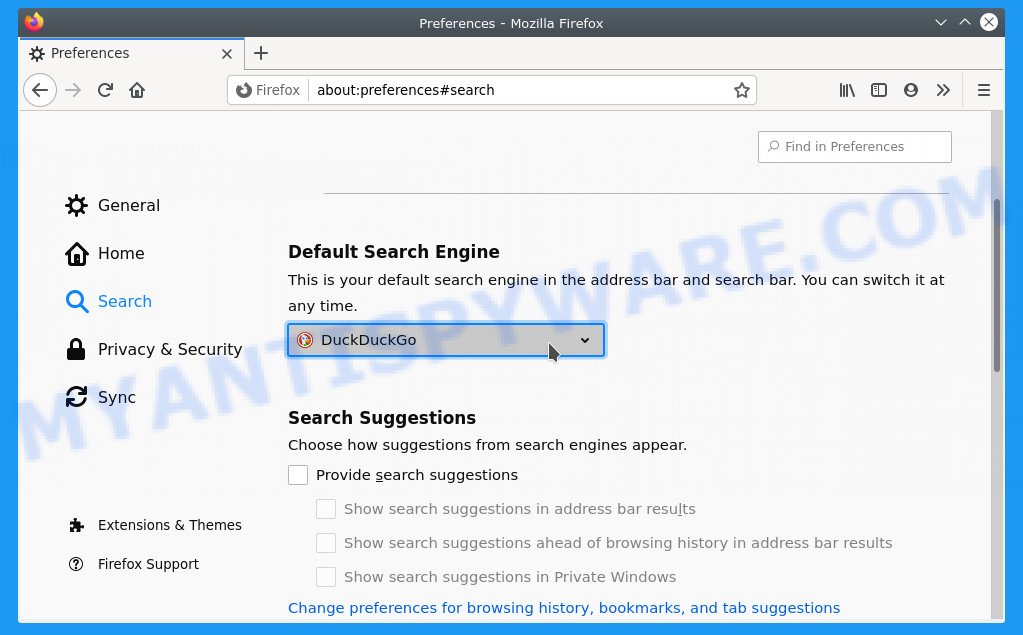Open Privacy & Security preferences category
Screen dimensions: 1023x635
(153, 349)
